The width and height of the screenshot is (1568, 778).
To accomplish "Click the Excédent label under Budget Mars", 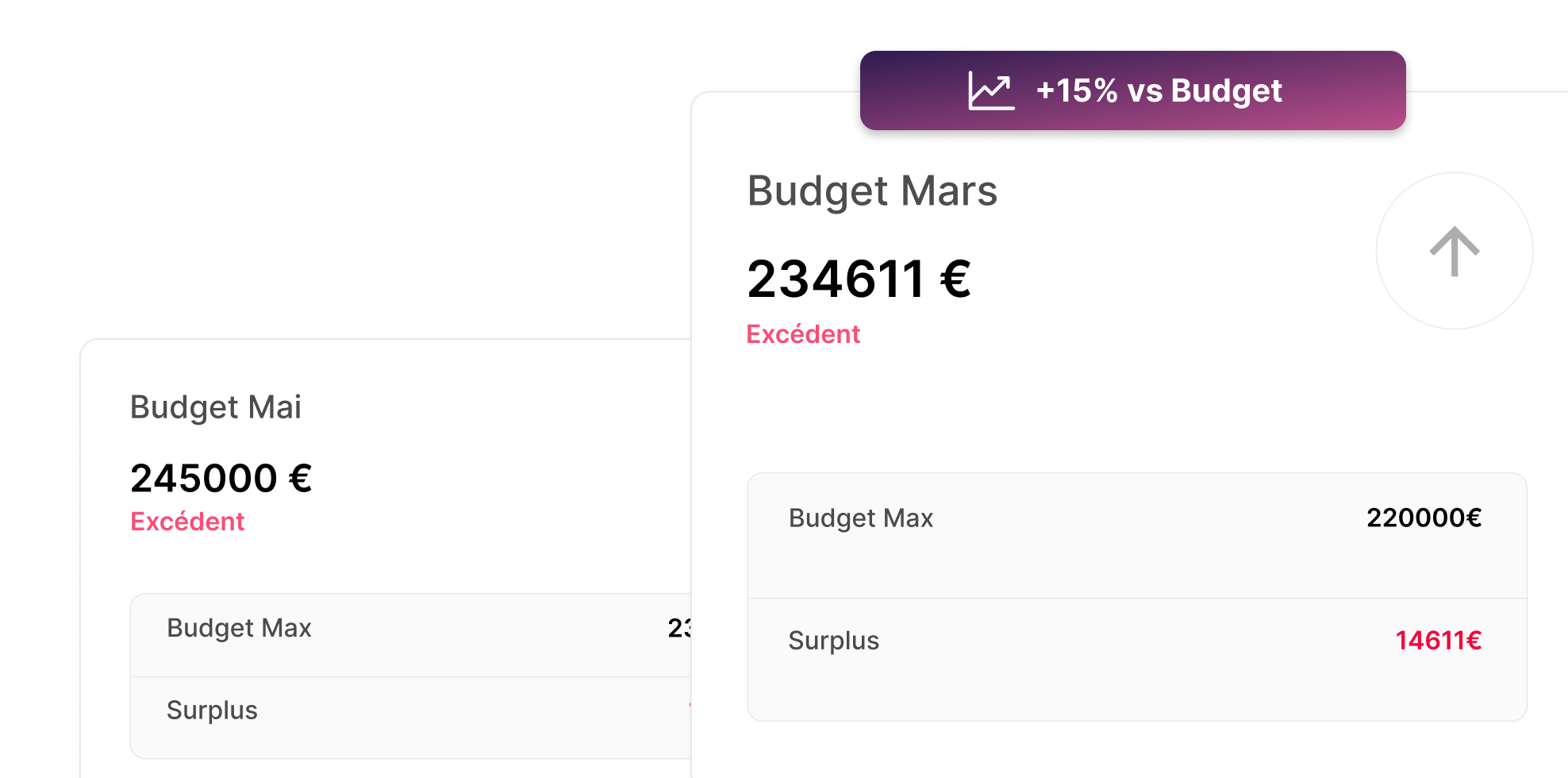I will click(x=803, y=334).
